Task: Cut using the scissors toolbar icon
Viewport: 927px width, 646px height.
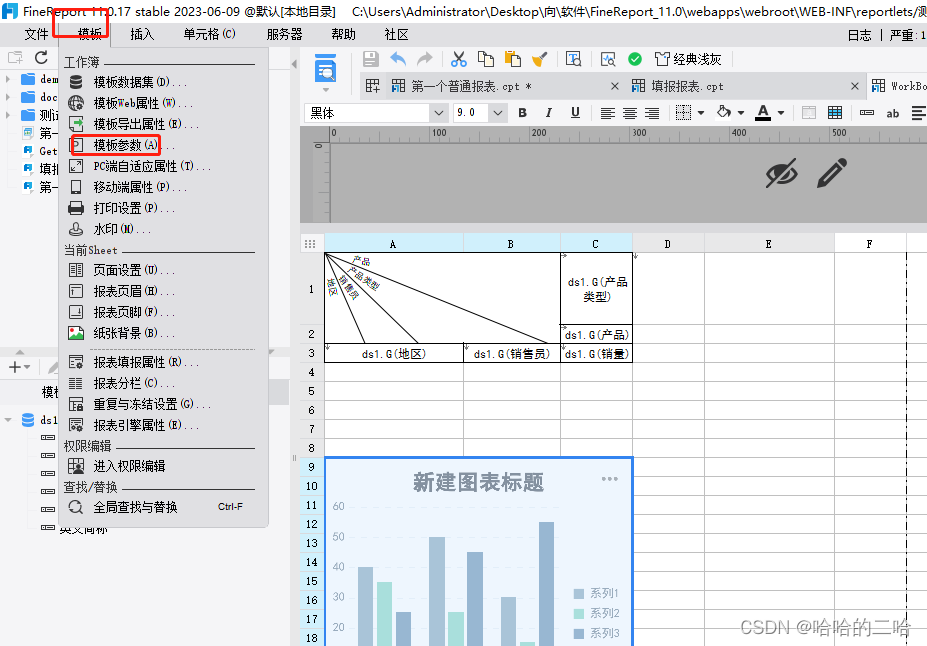Action: pyautogui.click(x=459, y=60)
